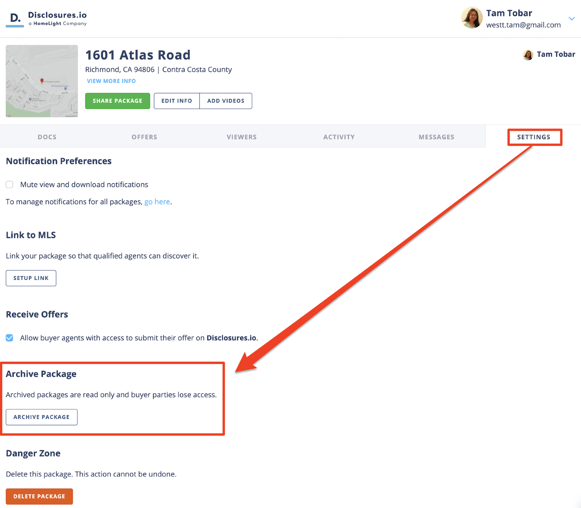Image resolution: width=581 pixels, height=508 pixels.
Task: Click small Tam Tobar avatar beside property
Action: [528, 55]
